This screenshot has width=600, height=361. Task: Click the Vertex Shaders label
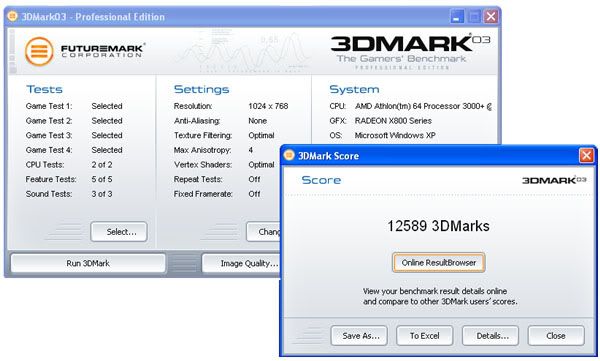(203, 165)
